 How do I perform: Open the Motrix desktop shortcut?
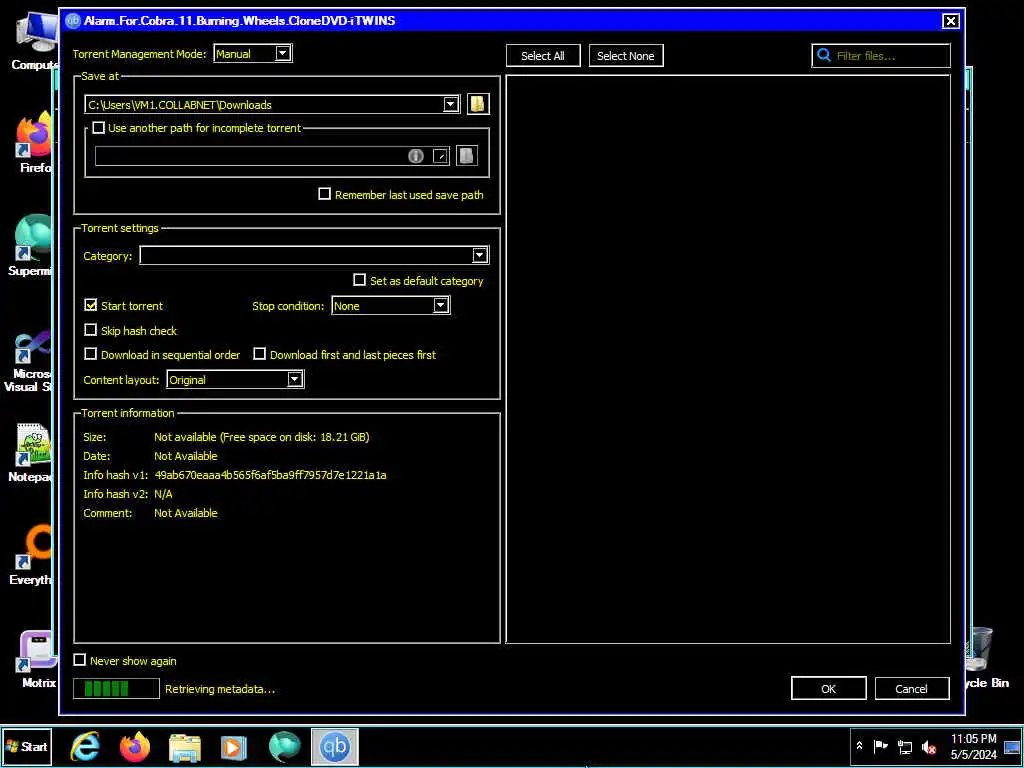tap(38, 660)
